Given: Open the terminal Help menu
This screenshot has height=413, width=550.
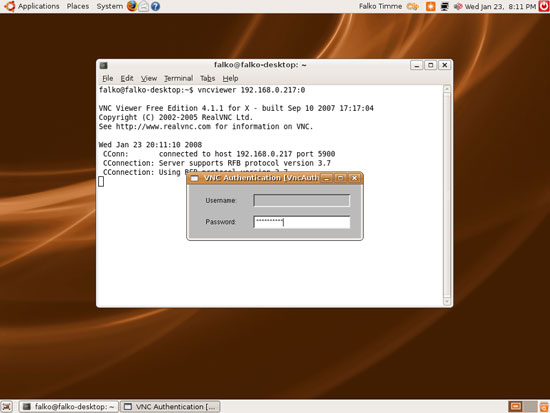Looking at the screenshot, I should [230, 78].
